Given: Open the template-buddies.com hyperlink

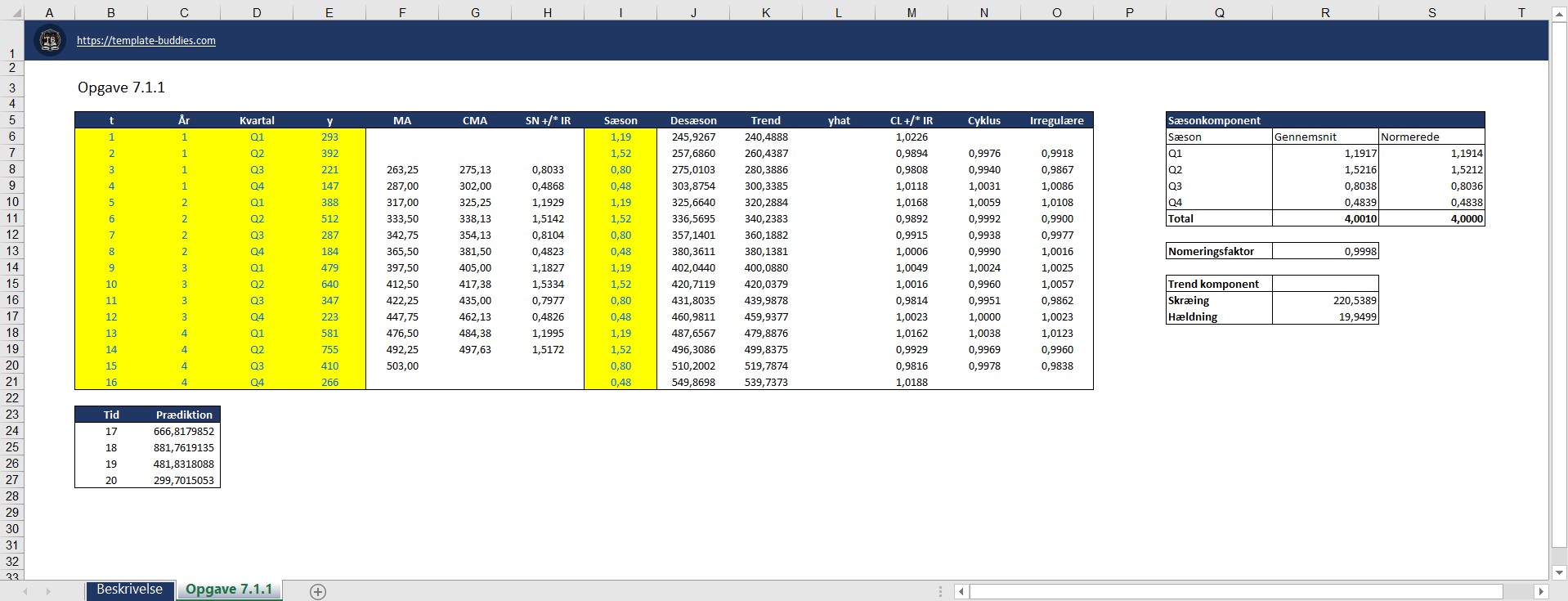Looking at the screenshot, I should point(146,40).
